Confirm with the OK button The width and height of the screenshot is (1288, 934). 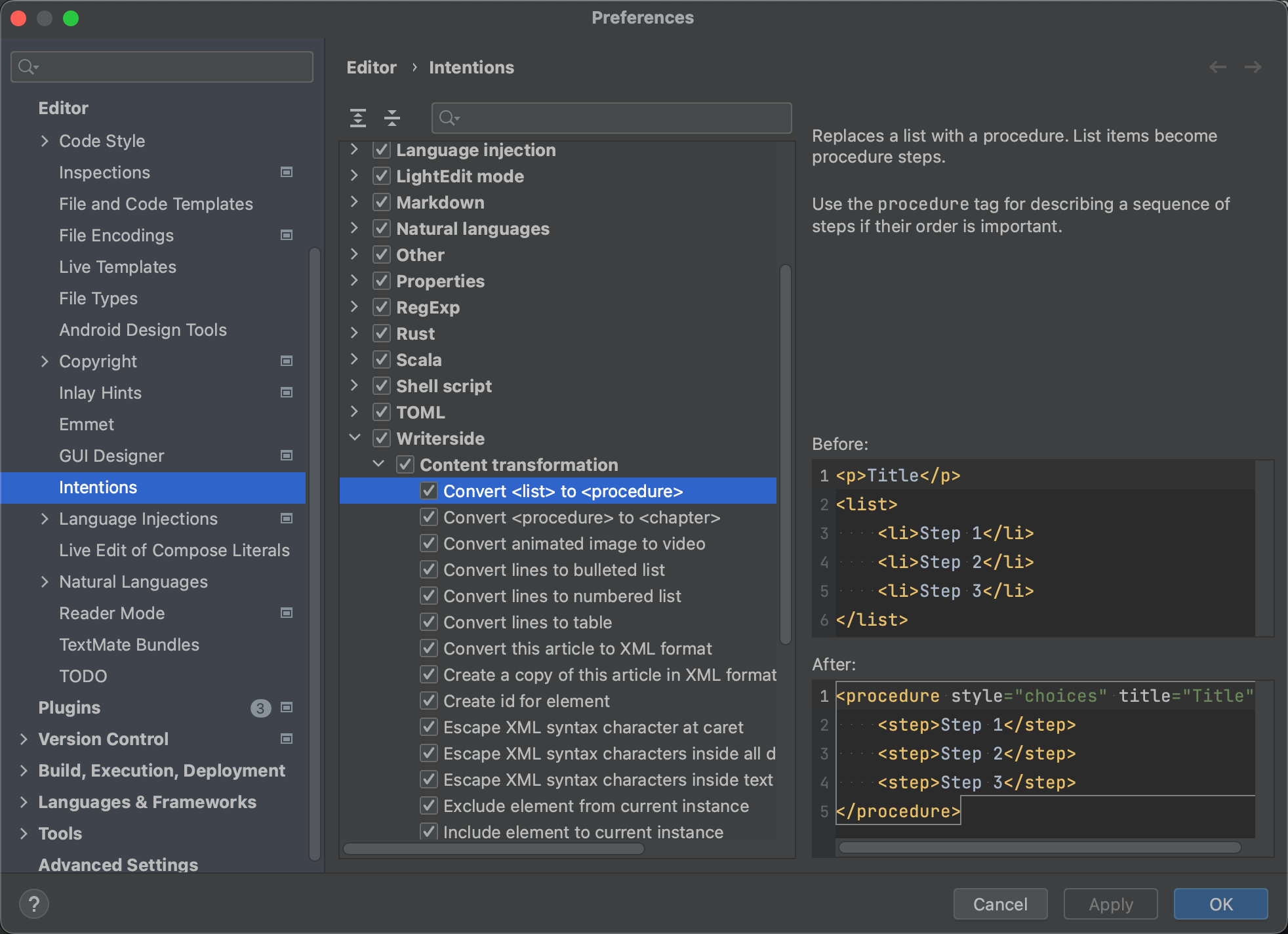coord(1220,904)
